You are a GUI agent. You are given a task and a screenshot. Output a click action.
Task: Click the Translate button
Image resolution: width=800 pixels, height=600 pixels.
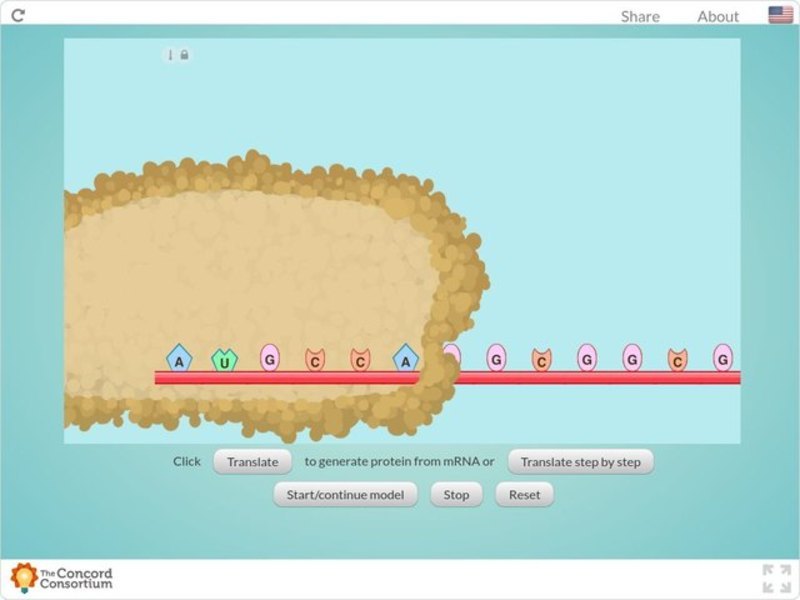click(251, 462)
